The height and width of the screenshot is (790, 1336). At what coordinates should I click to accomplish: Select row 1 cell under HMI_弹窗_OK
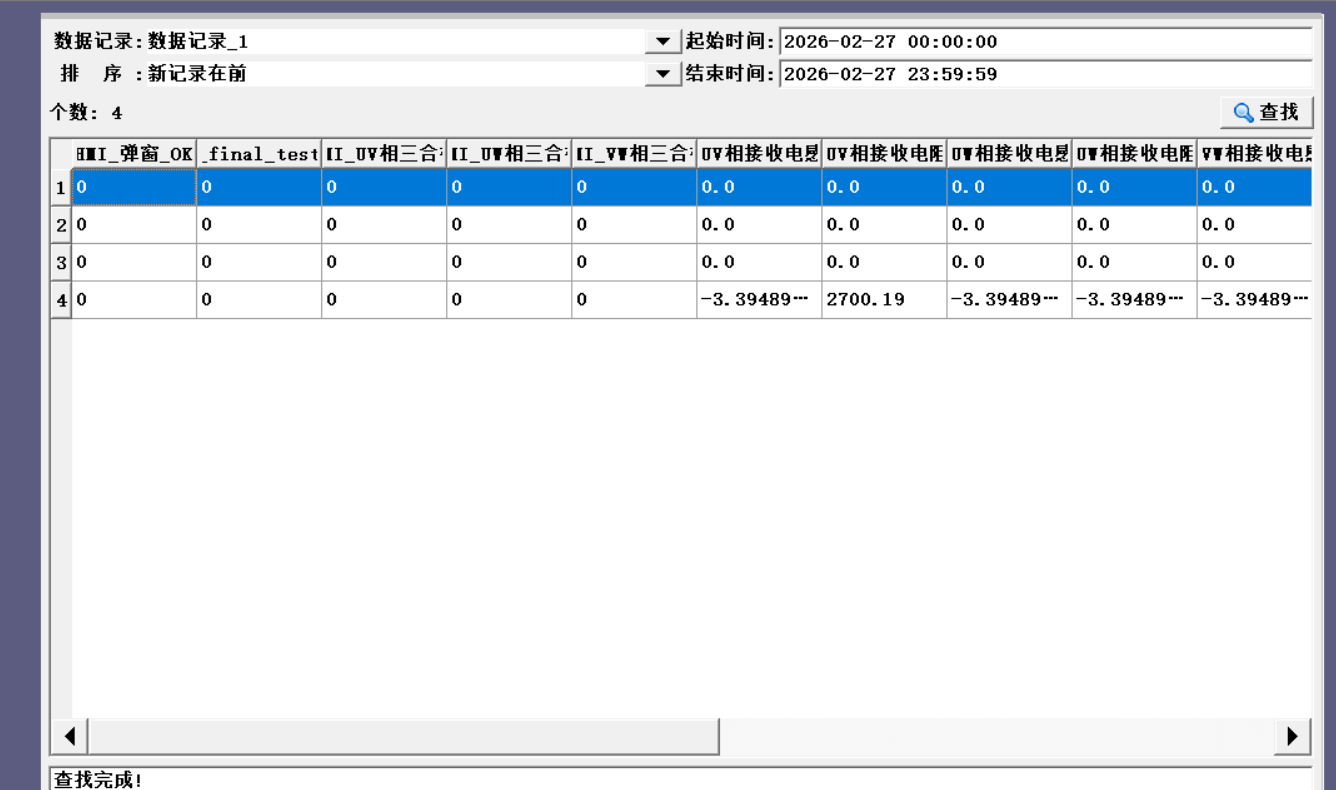[x=134, y=187]
